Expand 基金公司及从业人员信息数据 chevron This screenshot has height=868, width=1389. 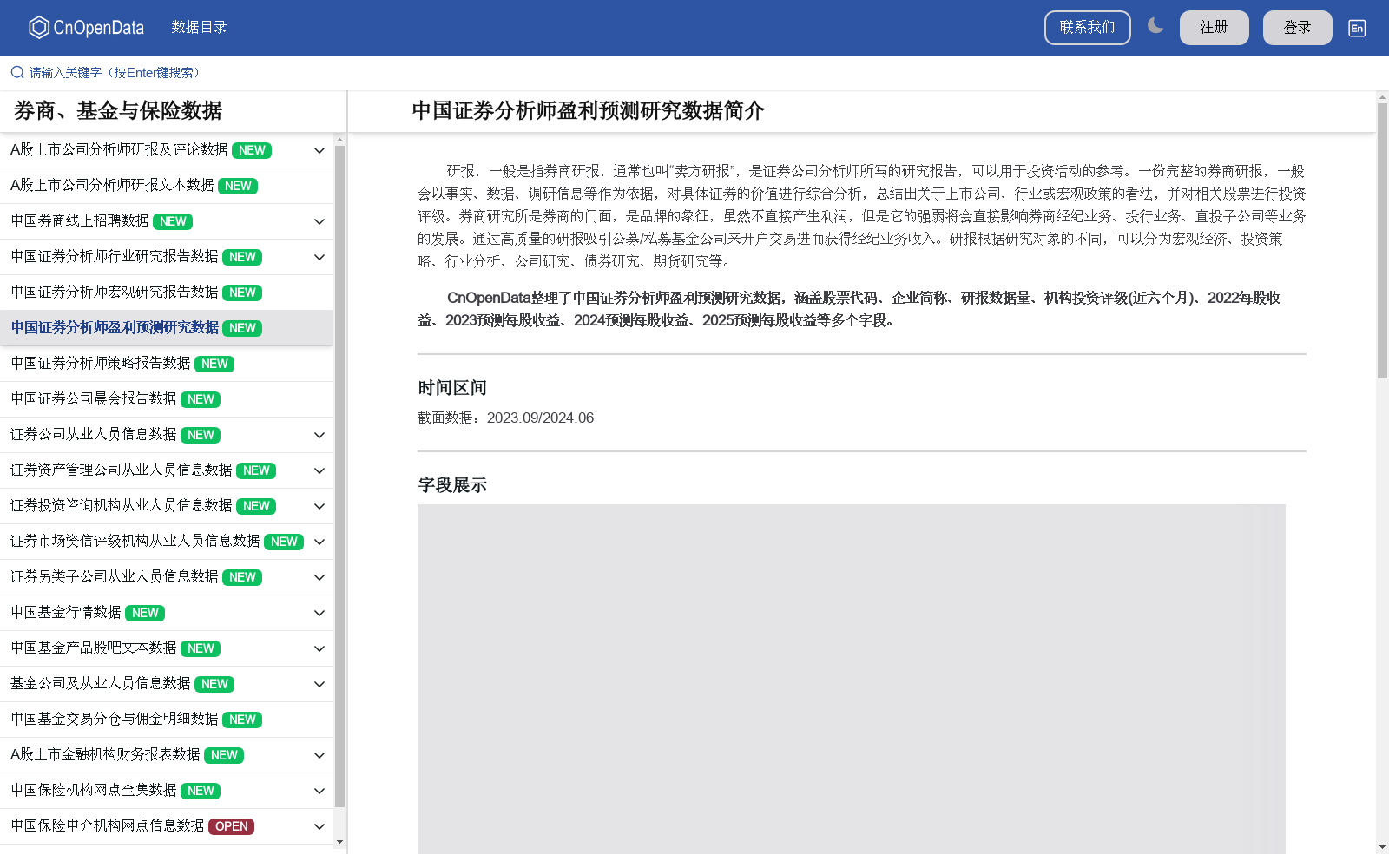point(319,684)
